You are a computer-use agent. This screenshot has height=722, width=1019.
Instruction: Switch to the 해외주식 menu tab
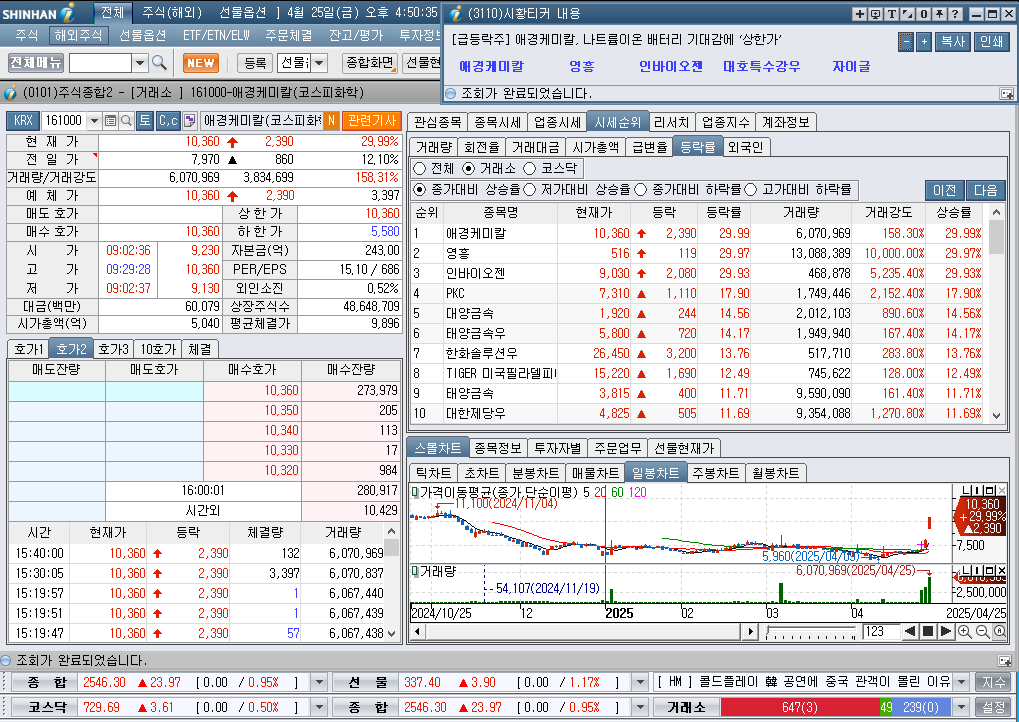click(78, 36)
